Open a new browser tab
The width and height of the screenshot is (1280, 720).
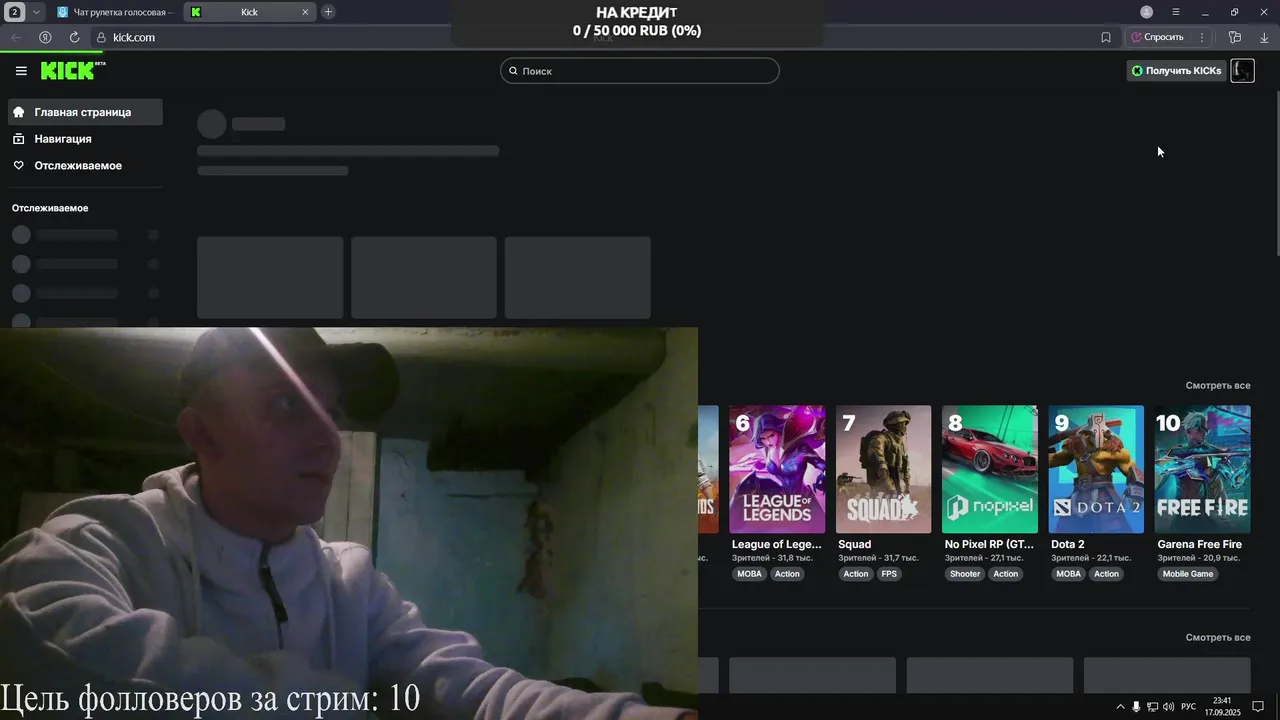[328, 12]
